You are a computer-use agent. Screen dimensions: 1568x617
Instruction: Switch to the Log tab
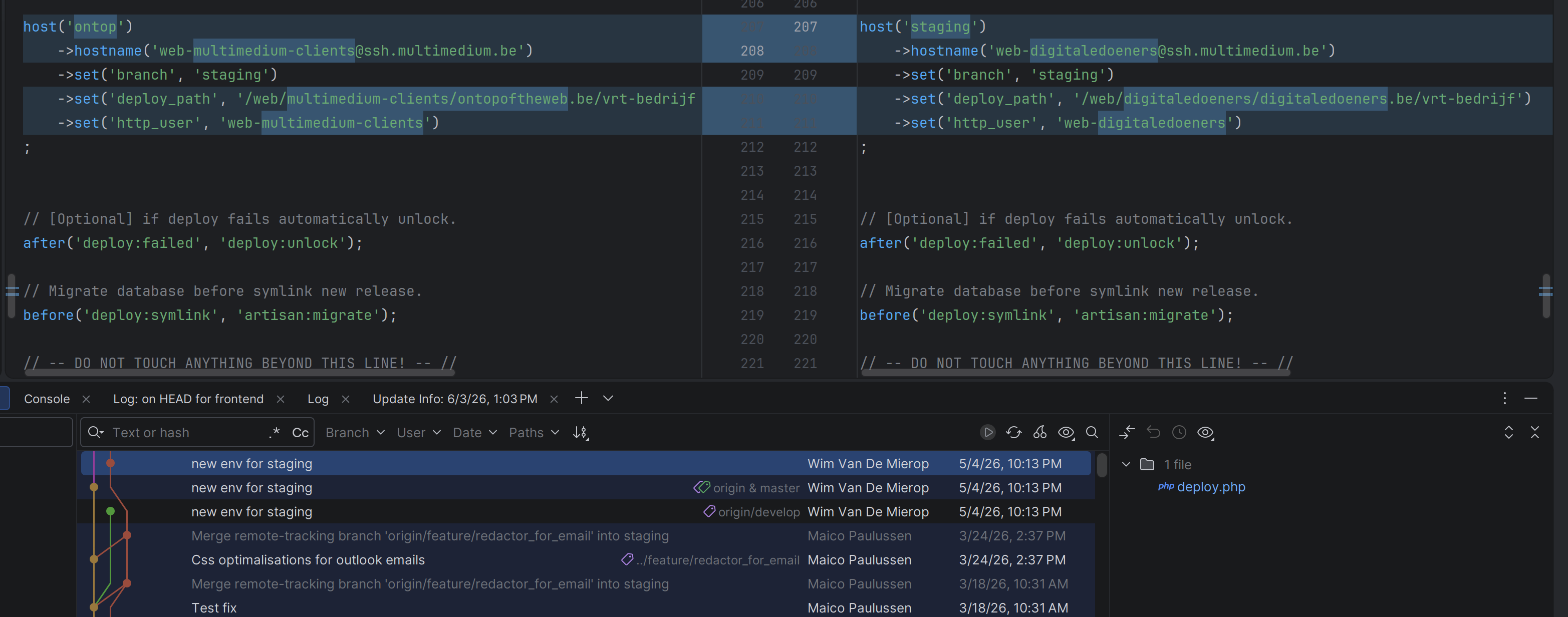pos(318,399)
